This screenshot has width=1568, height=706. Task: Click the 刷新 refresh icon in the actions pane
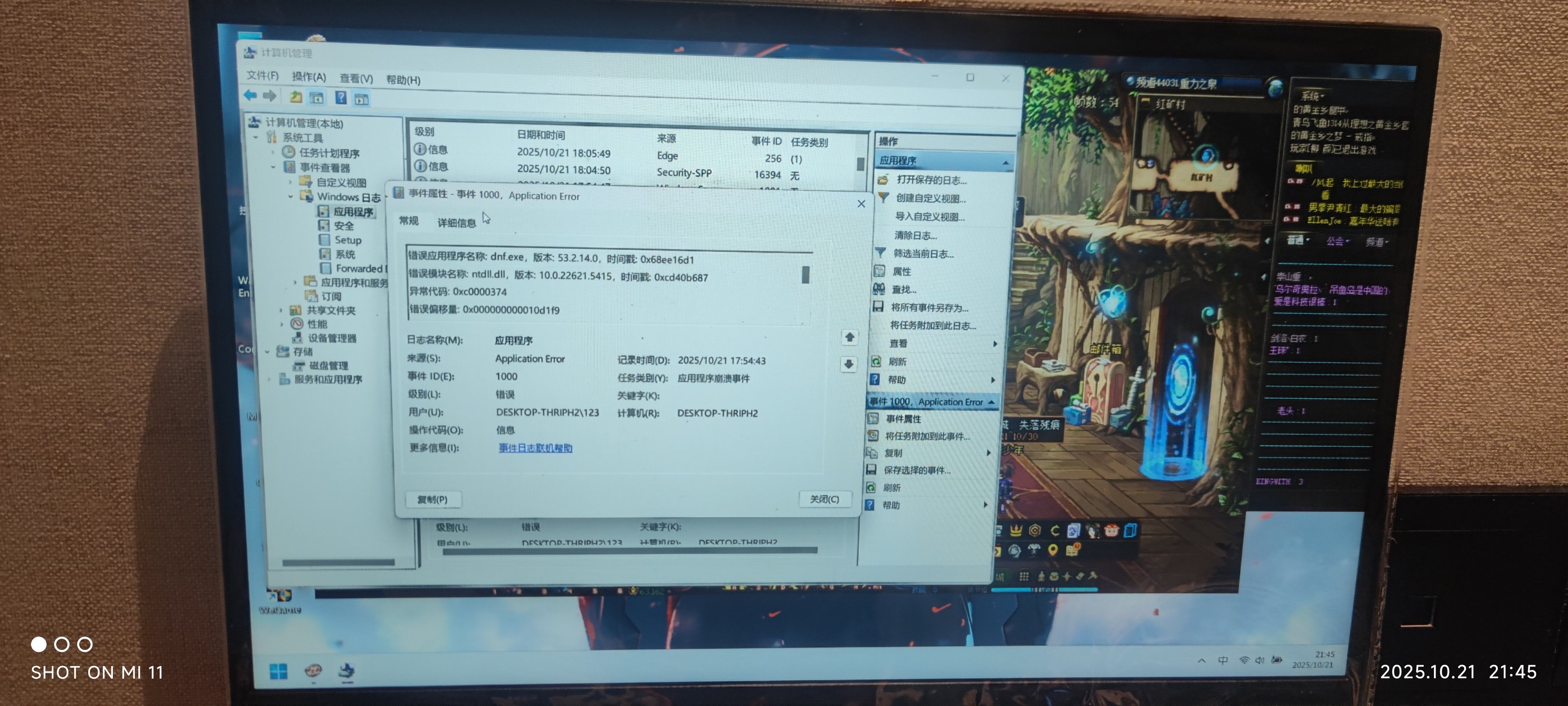tap(877, 361)
